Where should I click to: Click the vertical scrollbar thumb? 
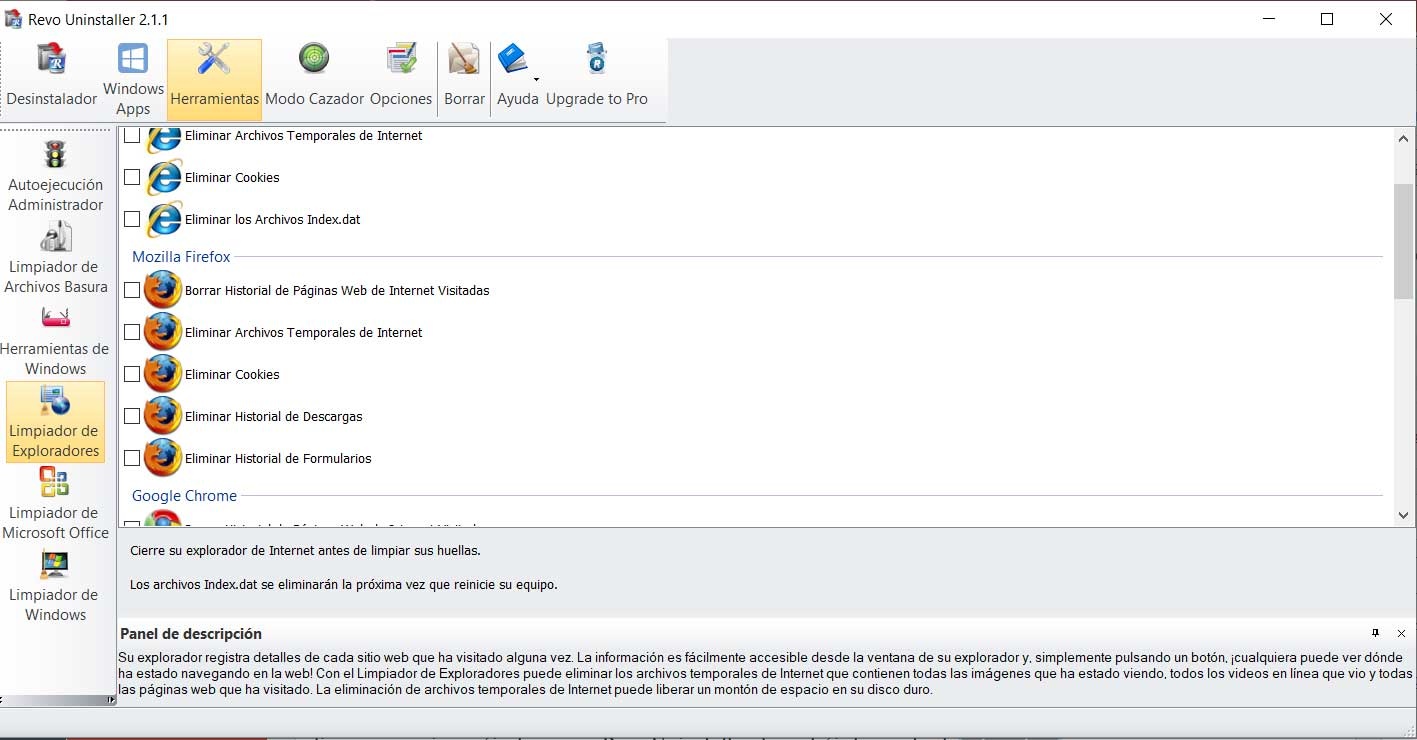[x=1404, y=241]
